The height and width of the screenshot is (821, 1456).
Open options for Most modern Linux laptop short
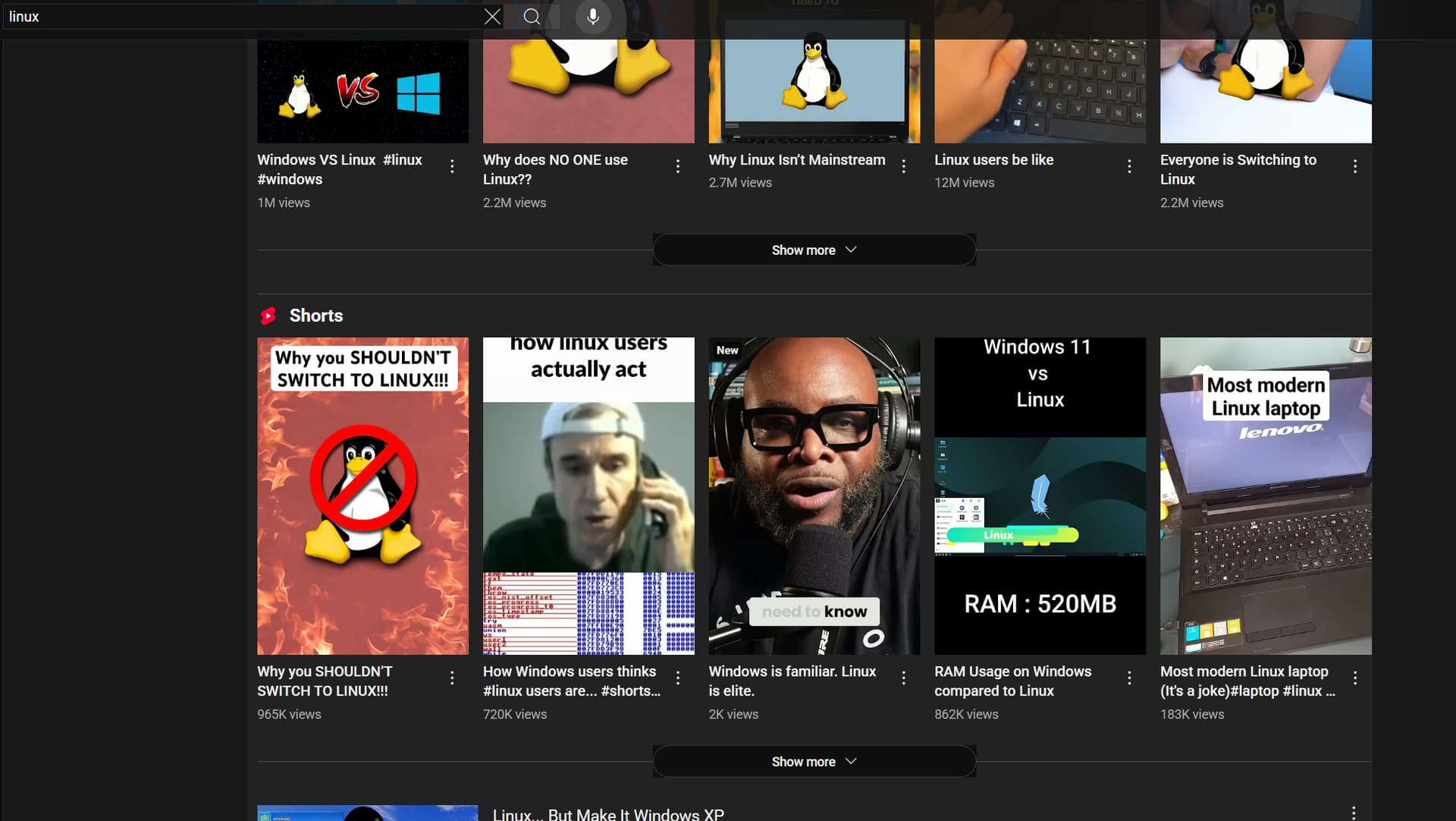click(x=1355, y=678)
